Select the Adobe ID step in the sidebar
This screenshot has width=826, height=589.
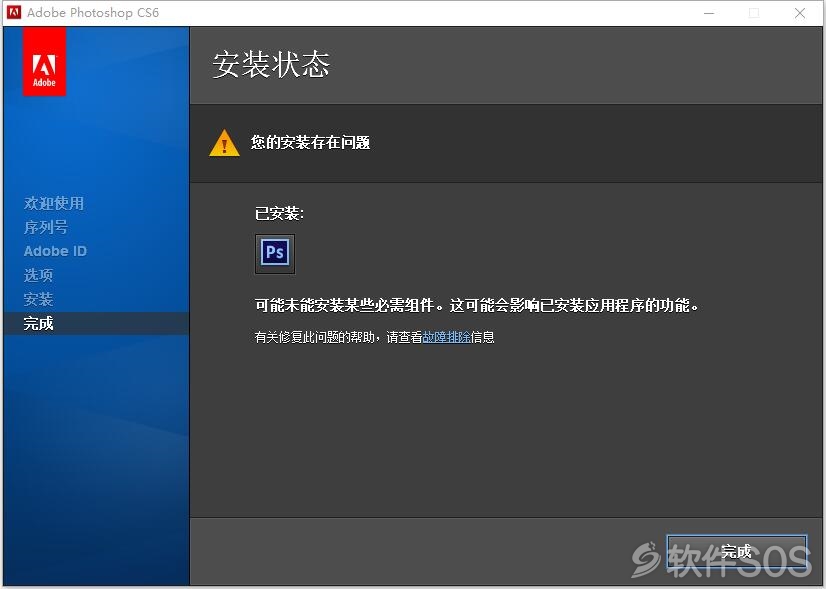pyautogui.click(x=55, y=251)
